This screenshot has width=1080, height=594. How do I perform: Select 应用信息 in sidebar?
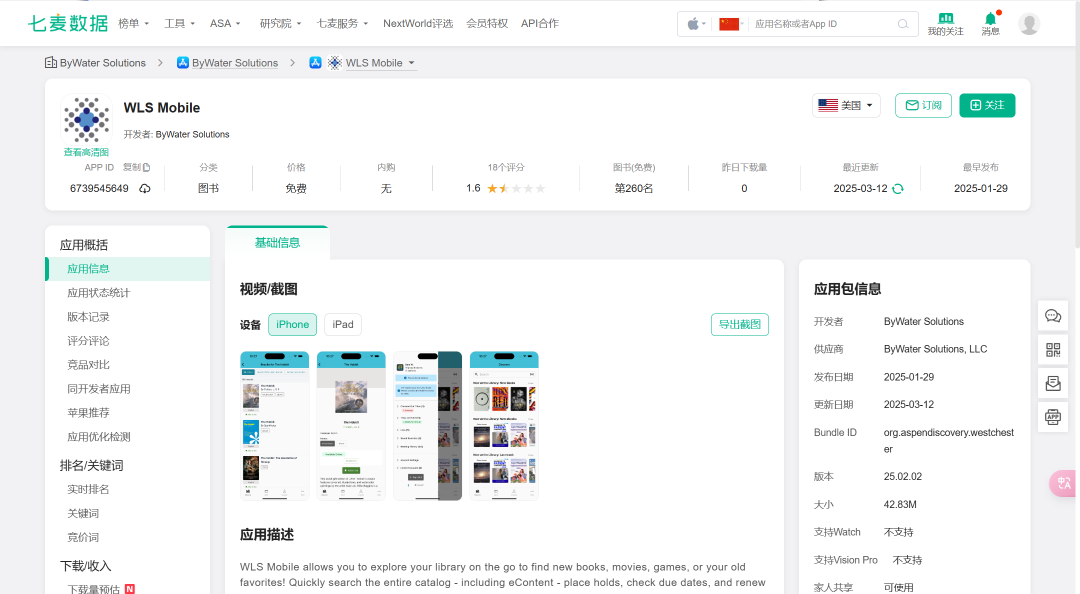[127, 269]
